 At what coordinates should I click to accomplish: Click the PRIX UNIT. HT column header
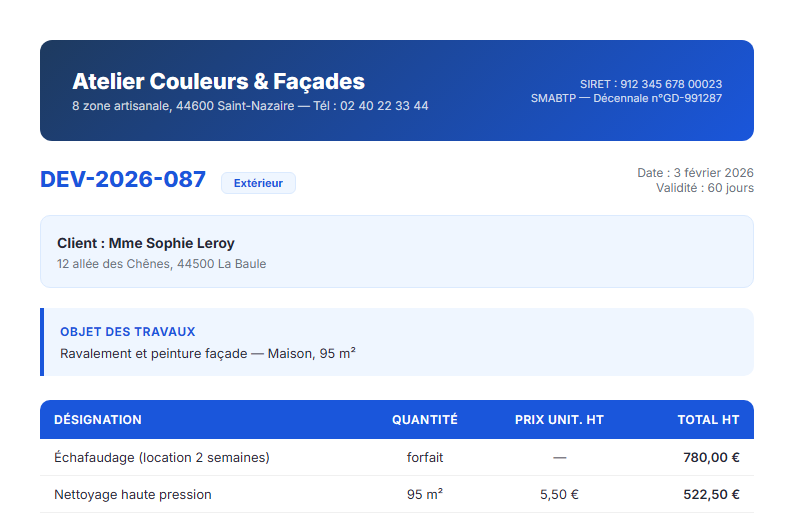pos(559,420)
